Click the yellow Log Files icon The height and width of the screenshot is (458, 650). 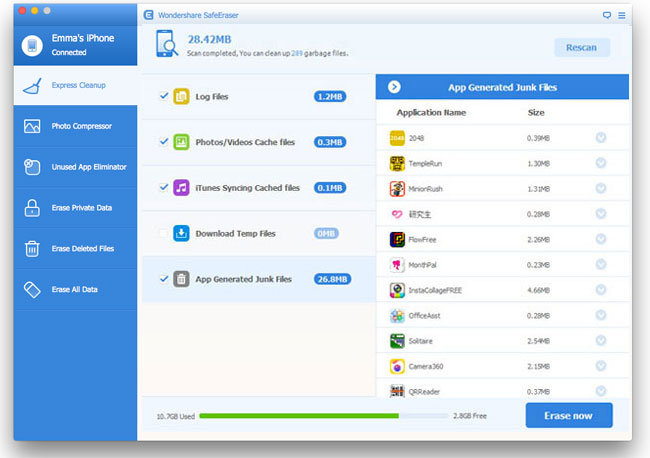pyautogui.click(x=181, y=97)
